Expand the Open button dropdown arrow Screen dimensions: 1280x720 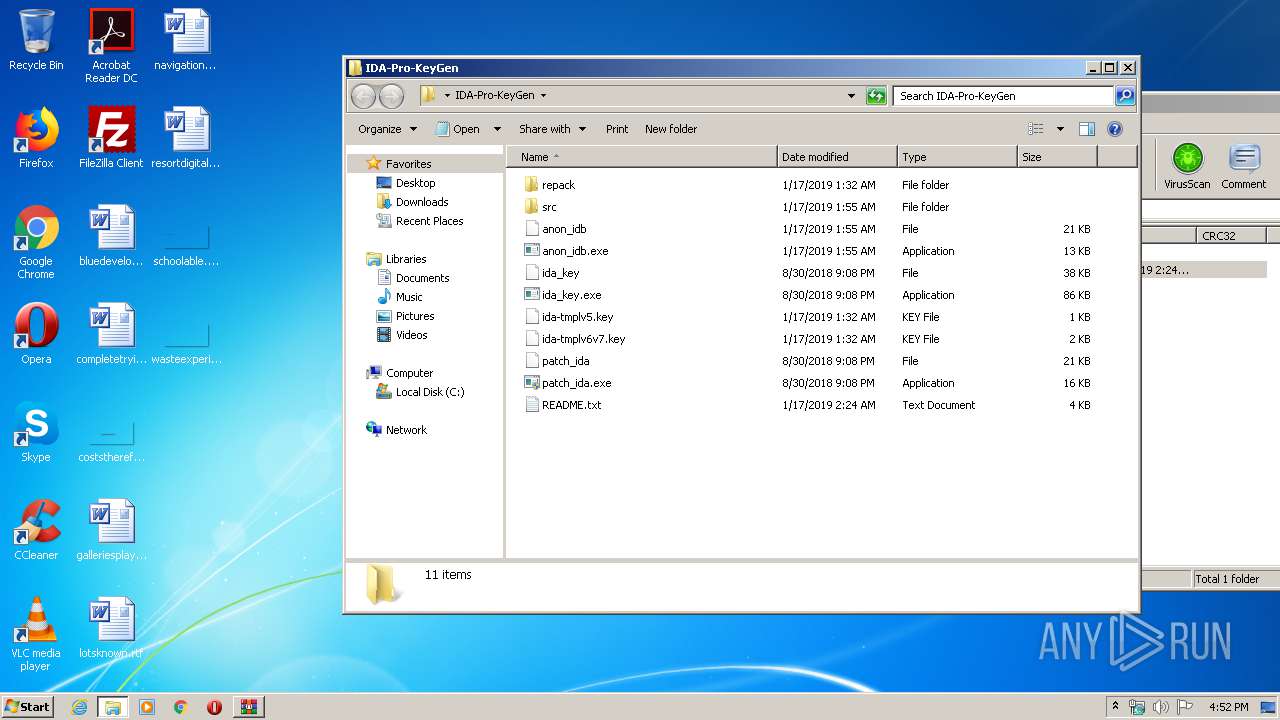pyautogui.click(x=499, y=129)
